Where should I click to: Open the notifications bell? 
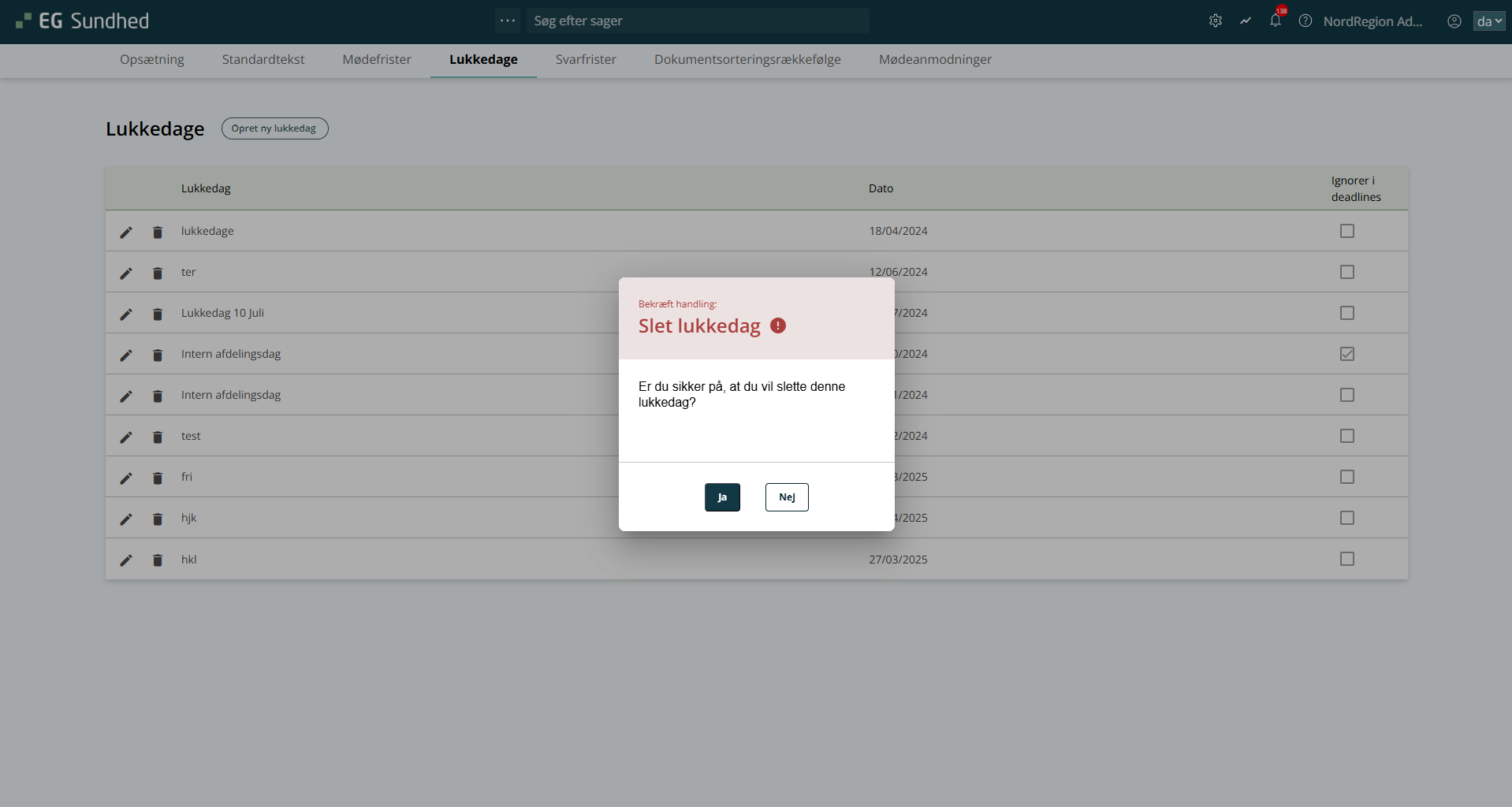tap(1275, 21)
